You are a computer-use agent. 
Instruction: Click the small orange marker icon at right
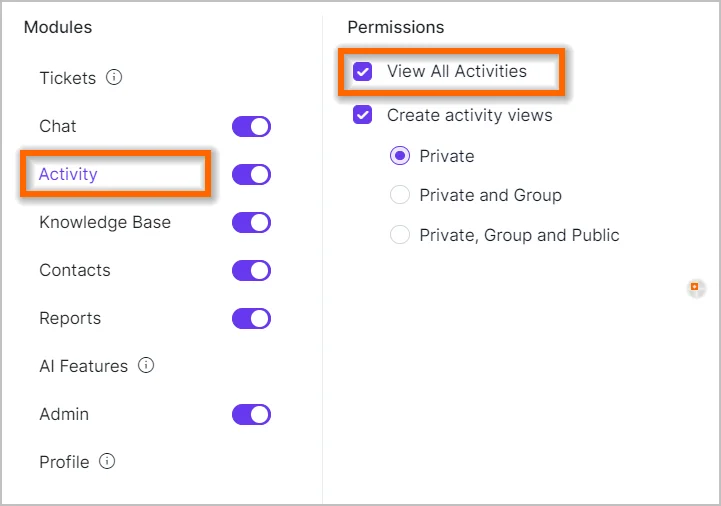click(x=696, y=288)
